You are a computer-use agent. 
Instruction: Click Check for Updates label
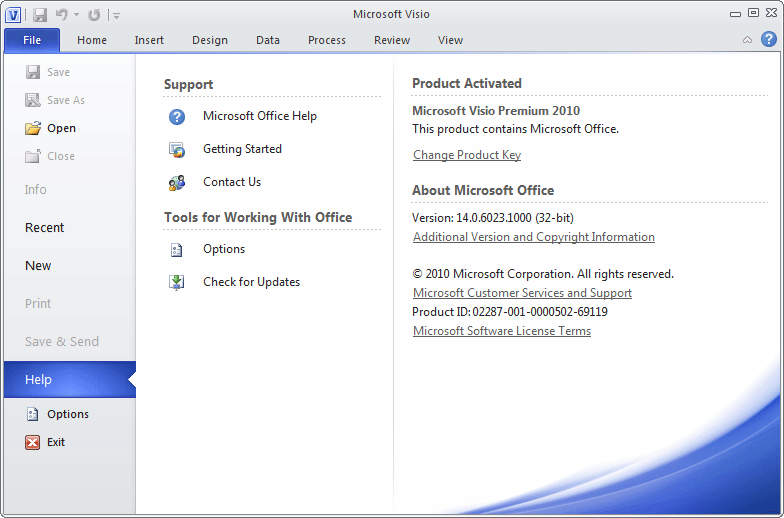[x=252, y=282]
